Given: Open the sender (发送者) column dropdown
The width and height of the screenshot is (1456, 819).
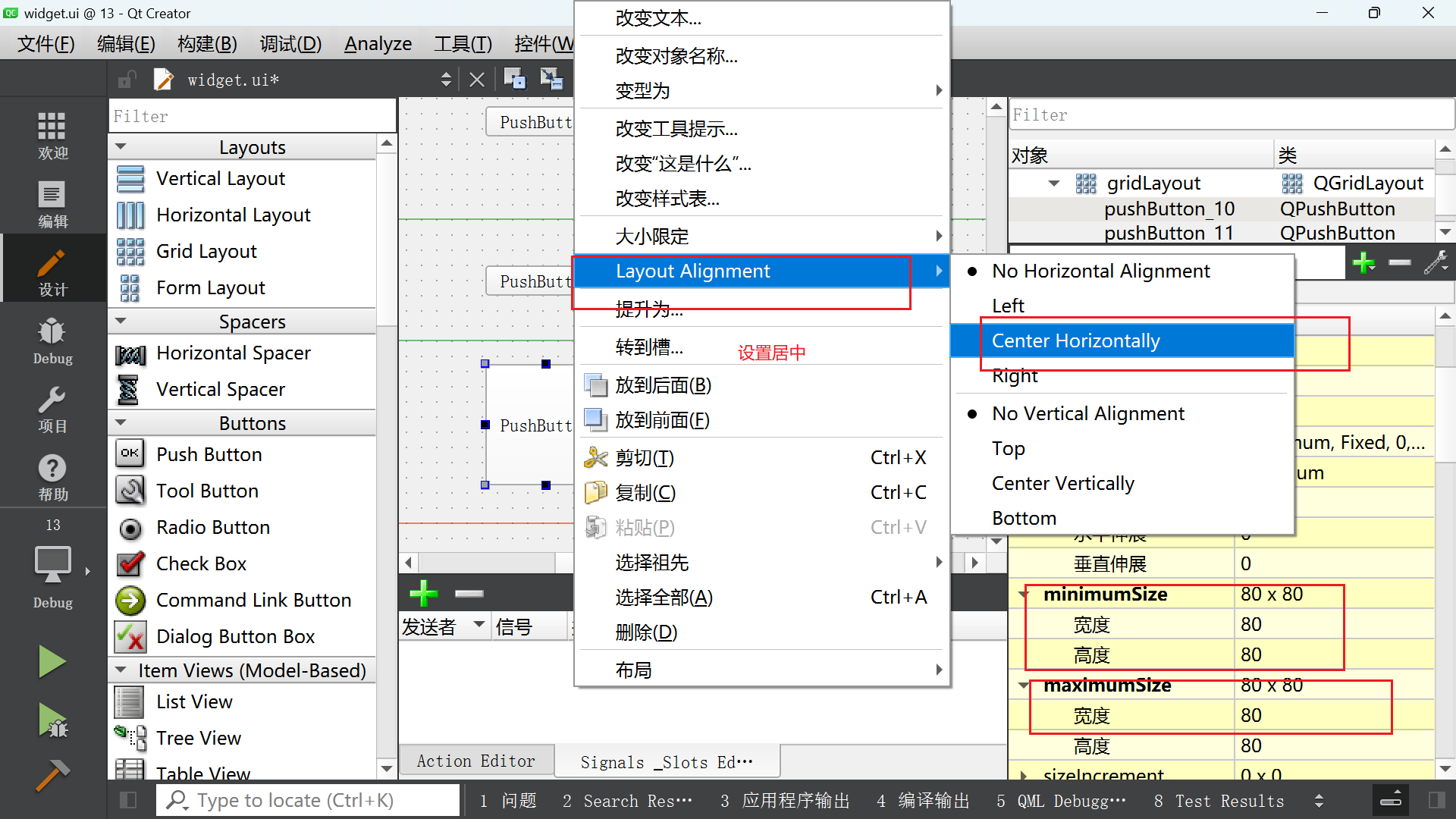Looking at the screenshot, I should click(x=479, y=624).
